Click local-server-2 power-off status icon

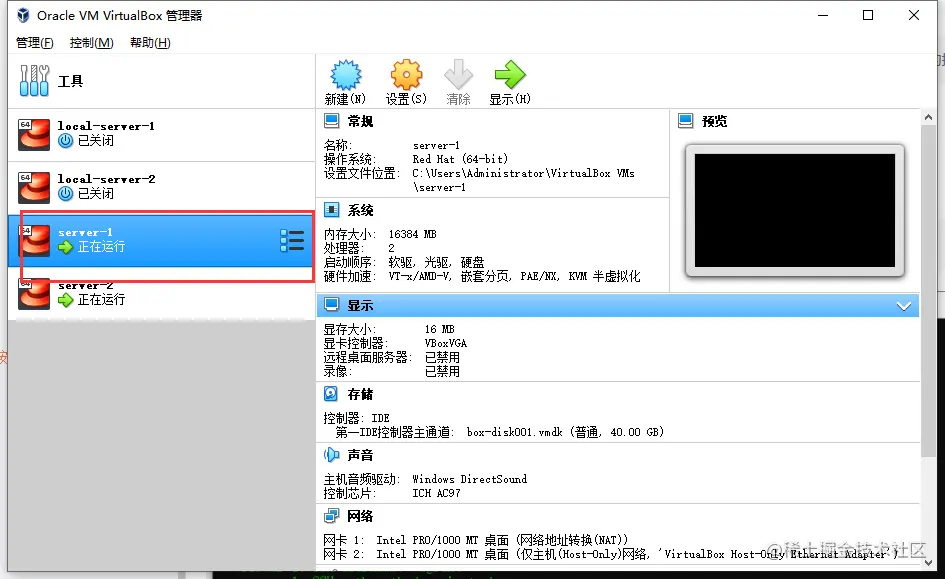[66, 193]
